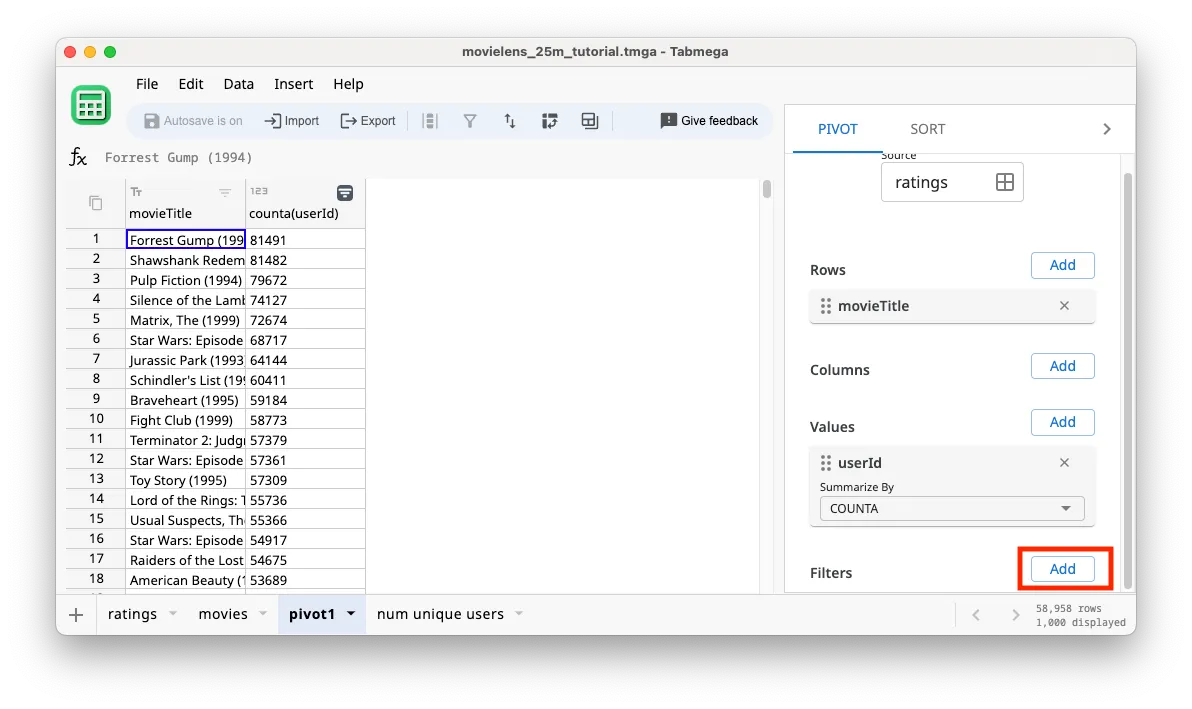Open the filter tool in the toolbar
This screenshot has height=709, width=1192.
coord(470,120)
